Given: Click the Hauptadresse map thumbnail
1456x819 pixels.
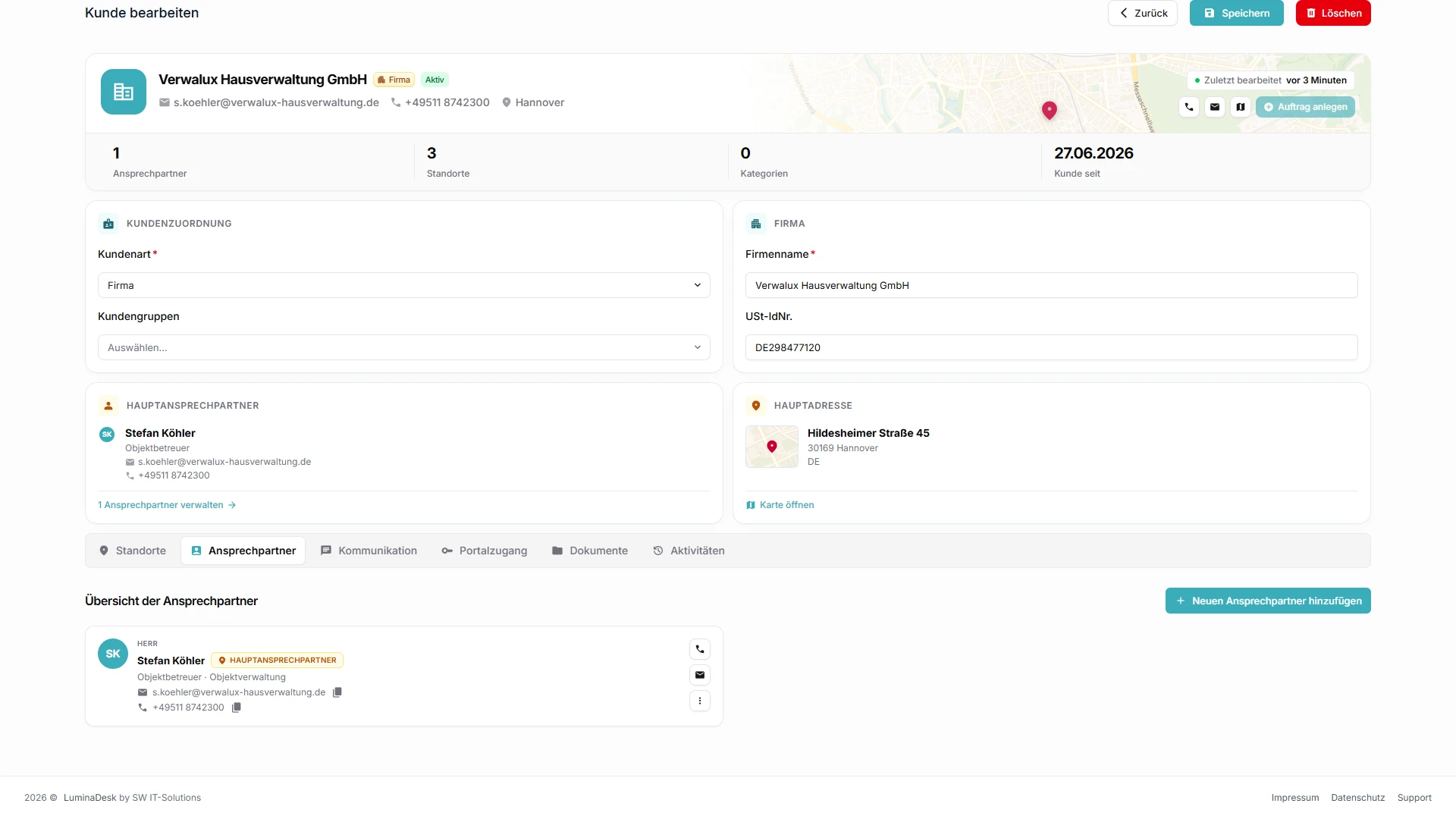Looking at the screenshot, I should click(x=772, y=447).
